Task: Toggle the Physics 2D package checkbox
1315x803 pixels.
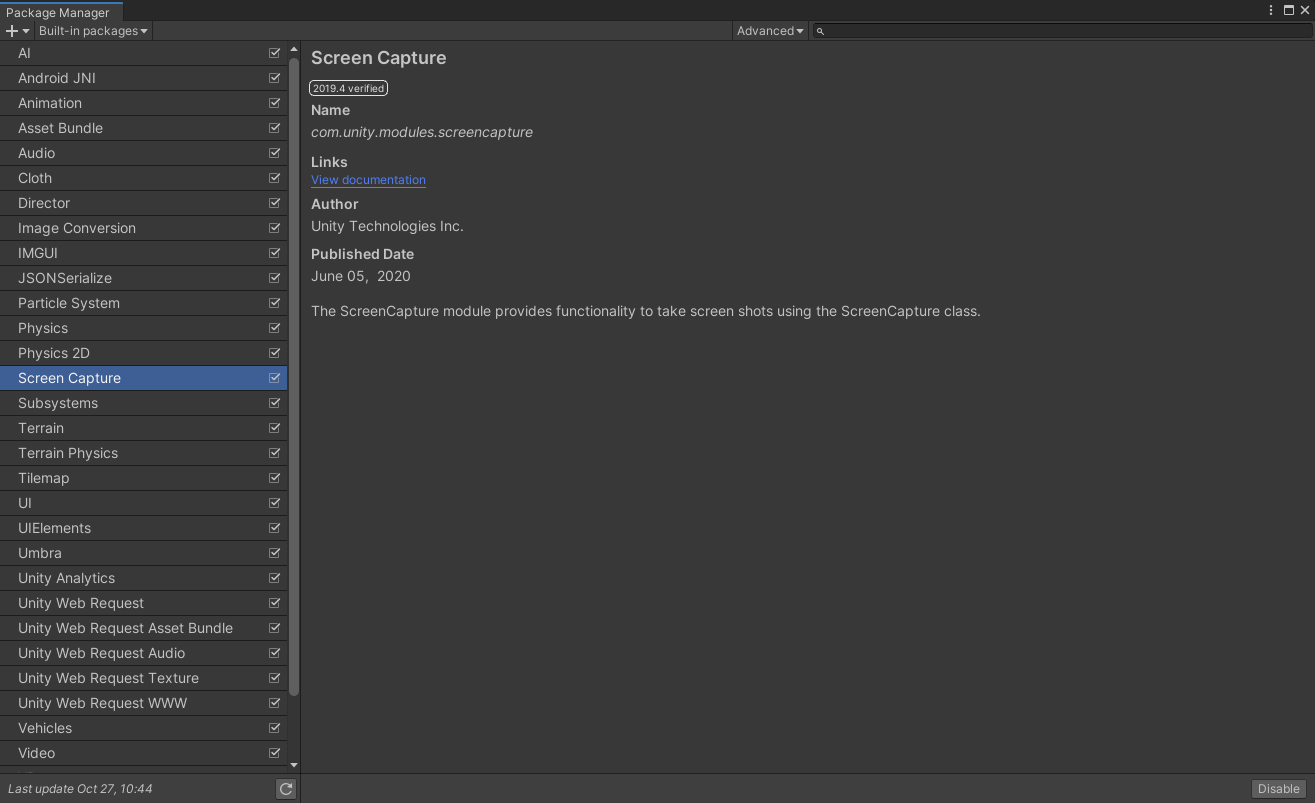Action: pos(274,352)
